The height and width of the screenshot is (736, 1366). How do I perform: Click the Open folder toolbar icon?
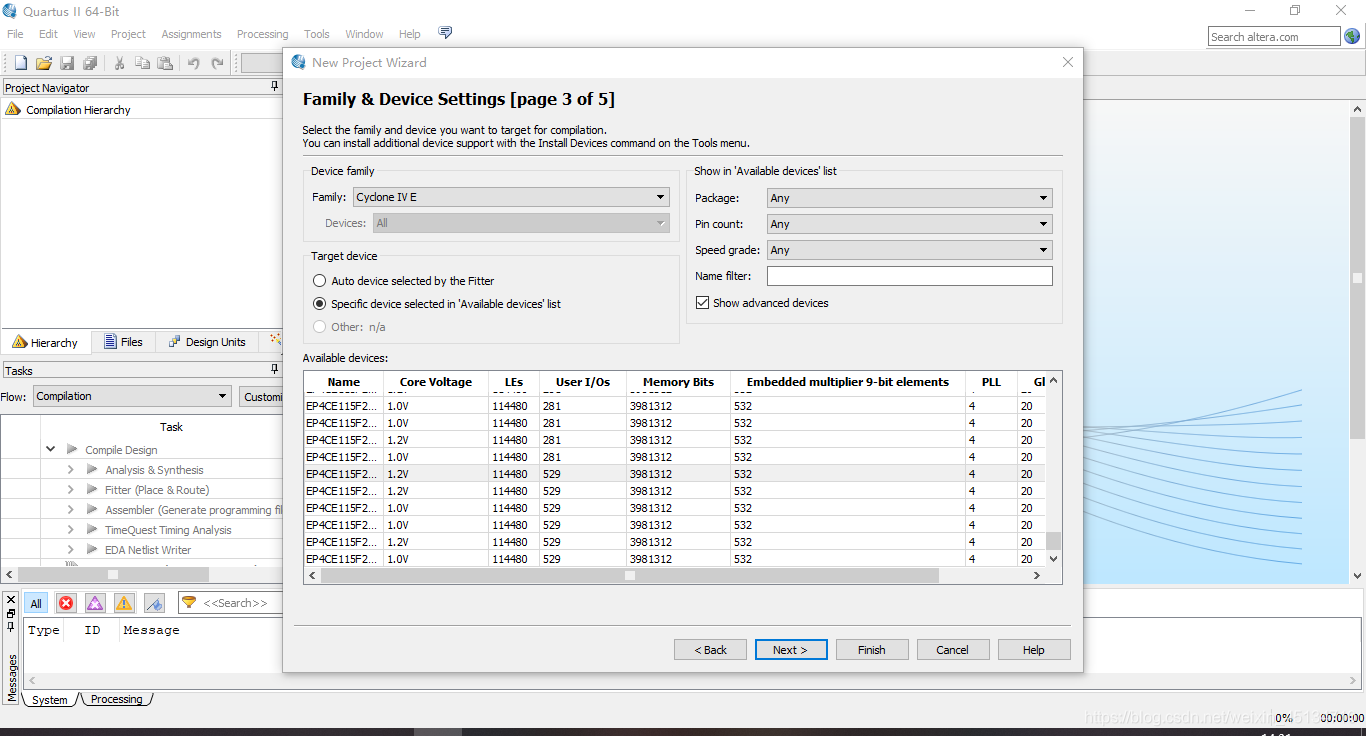point(44,63)
